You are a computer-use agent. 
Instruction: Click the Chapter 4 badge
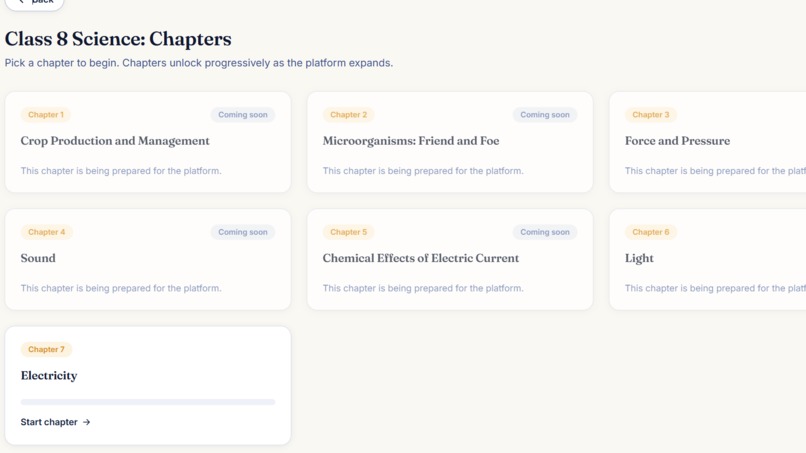click(x=47, y=232)
